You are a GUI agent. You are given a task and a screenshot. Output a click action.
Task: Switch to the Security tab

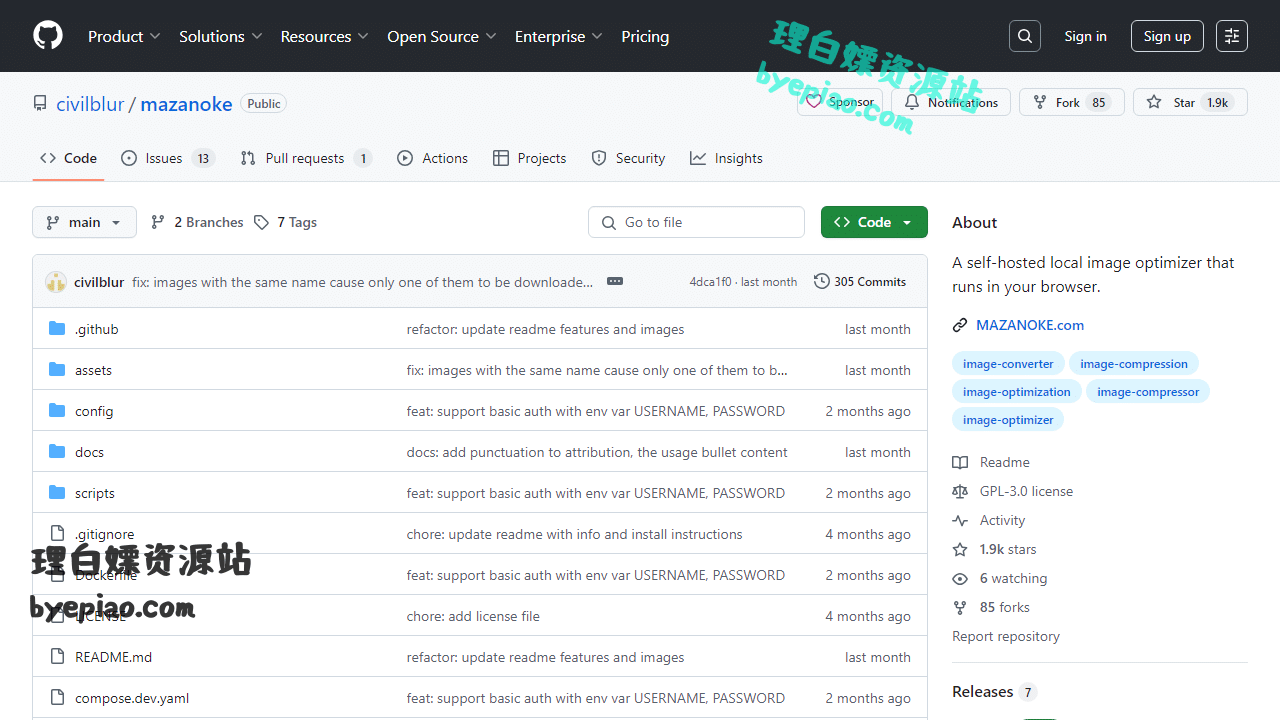pyautogui.click(x=628, y=158)
